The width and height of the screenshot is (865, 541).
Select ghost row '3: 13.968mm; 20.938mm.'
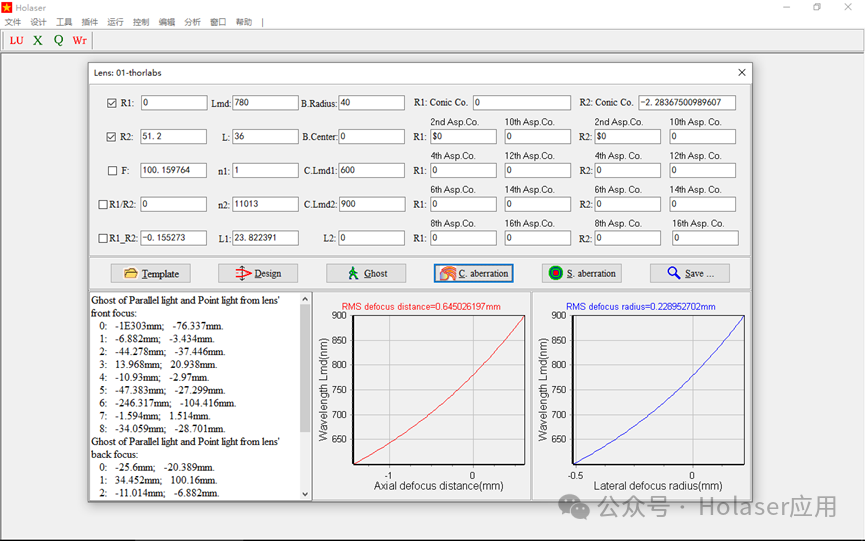158,365
